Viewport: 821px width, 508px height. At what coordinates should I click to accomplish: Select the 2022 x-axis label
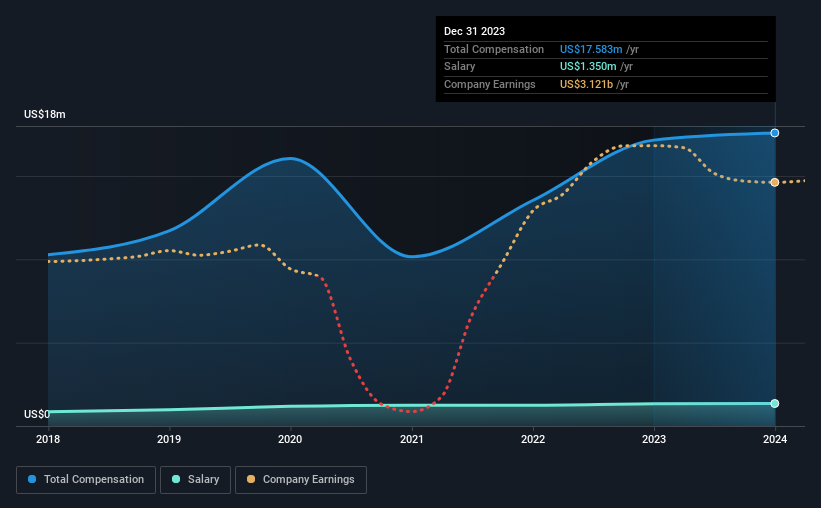click(533, 439)
